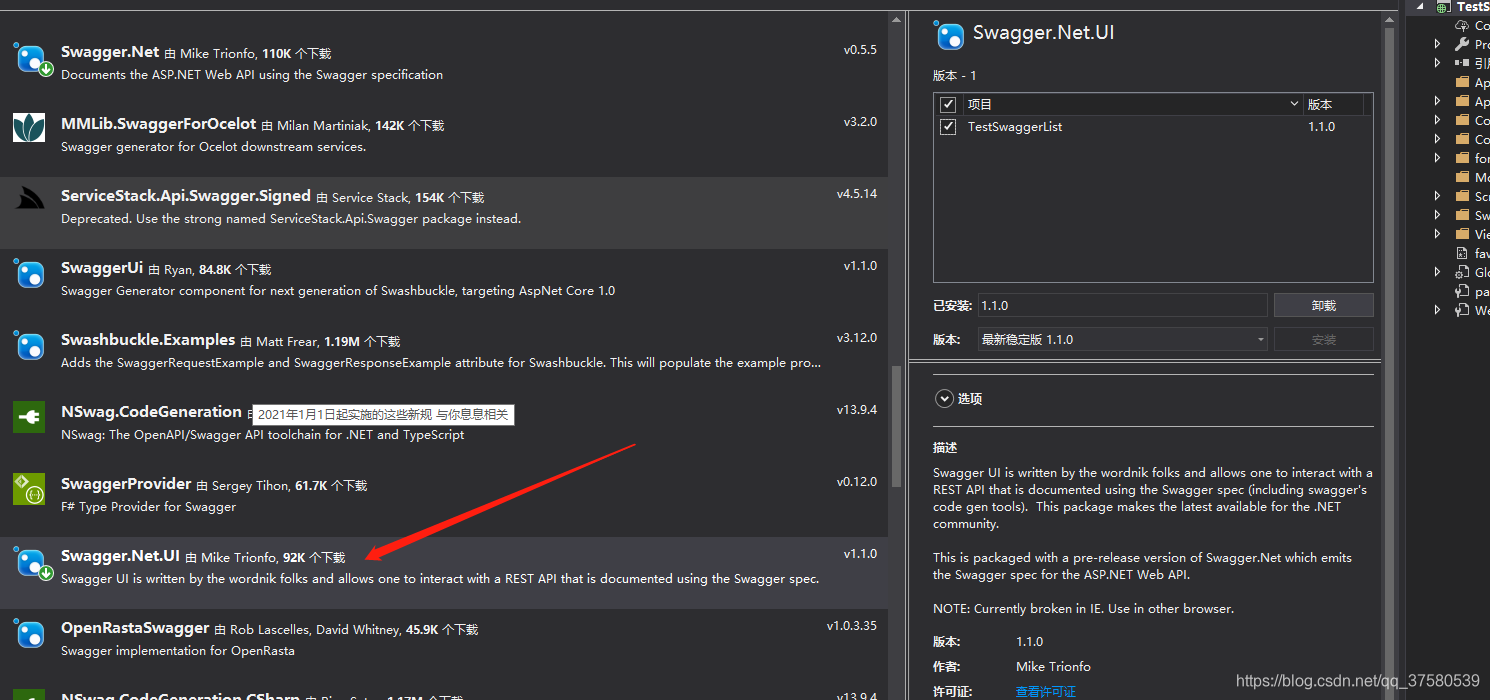The image size is (1490, 700).
Task: Expand the 'We' config file arrow
Action: [x=1438, y=310]
